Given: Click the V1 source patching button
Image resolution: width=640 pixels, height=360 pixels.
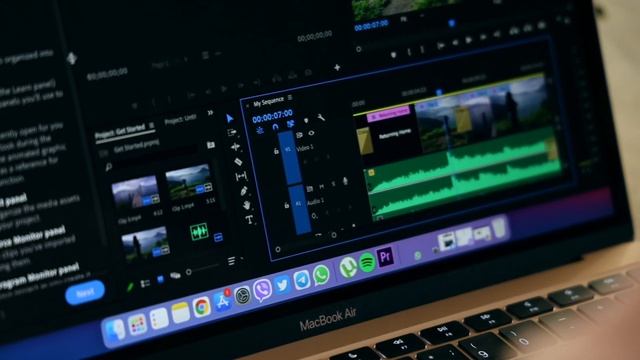Looking at the screenshot, I should click(x=287, y=150).
